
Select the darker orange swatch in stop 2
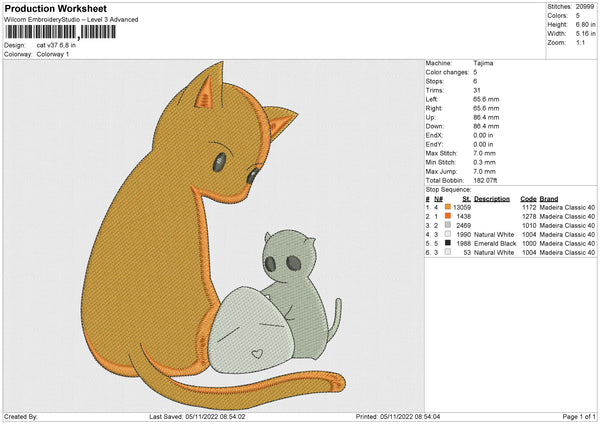[x=445, y=216]
